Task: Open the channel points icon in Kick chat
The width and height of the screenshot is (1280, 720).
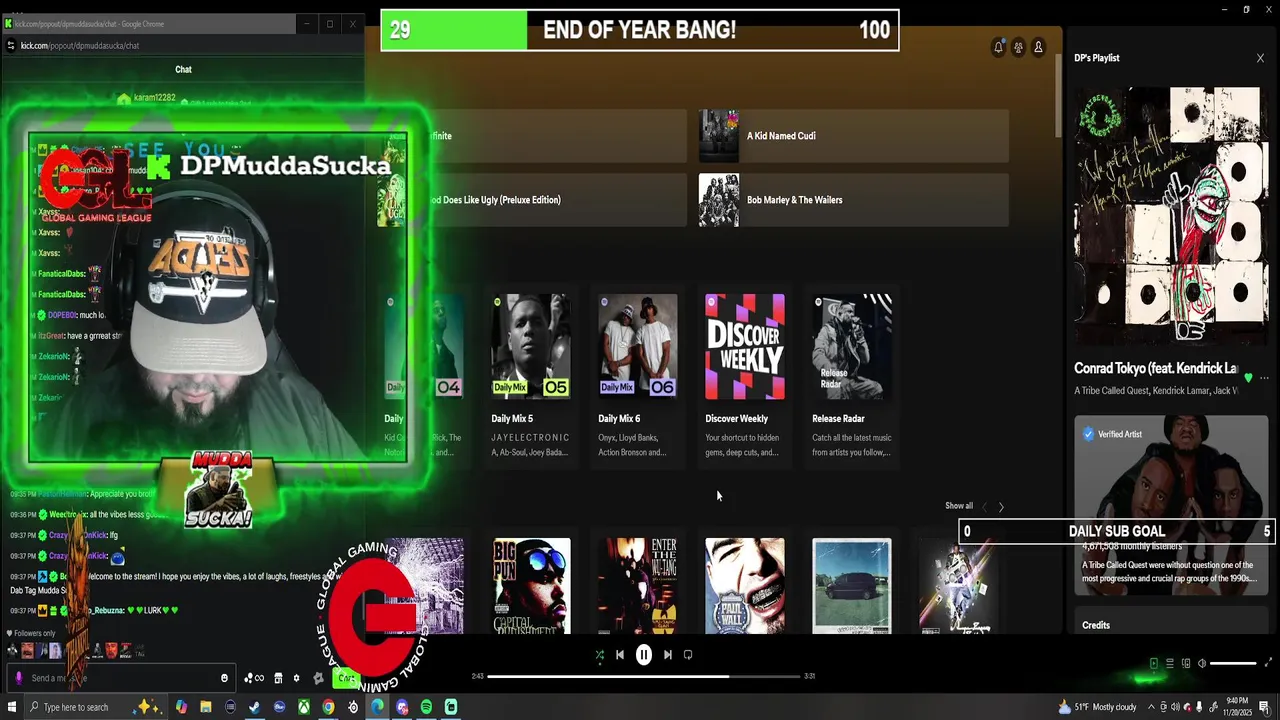Action: (x=254, y=678)
